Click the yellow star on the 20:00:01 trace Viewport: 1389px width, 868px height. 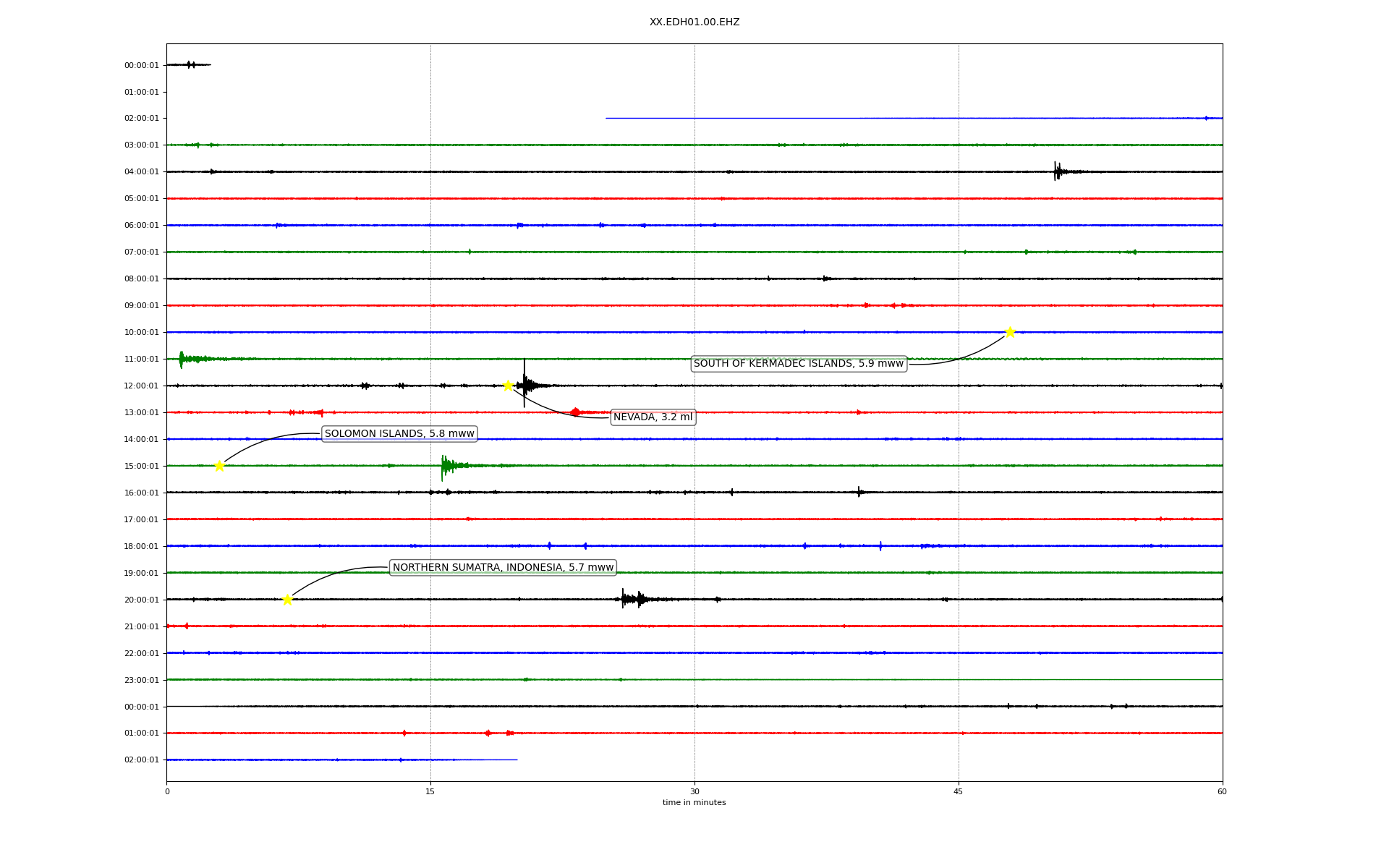pos(287,600)
